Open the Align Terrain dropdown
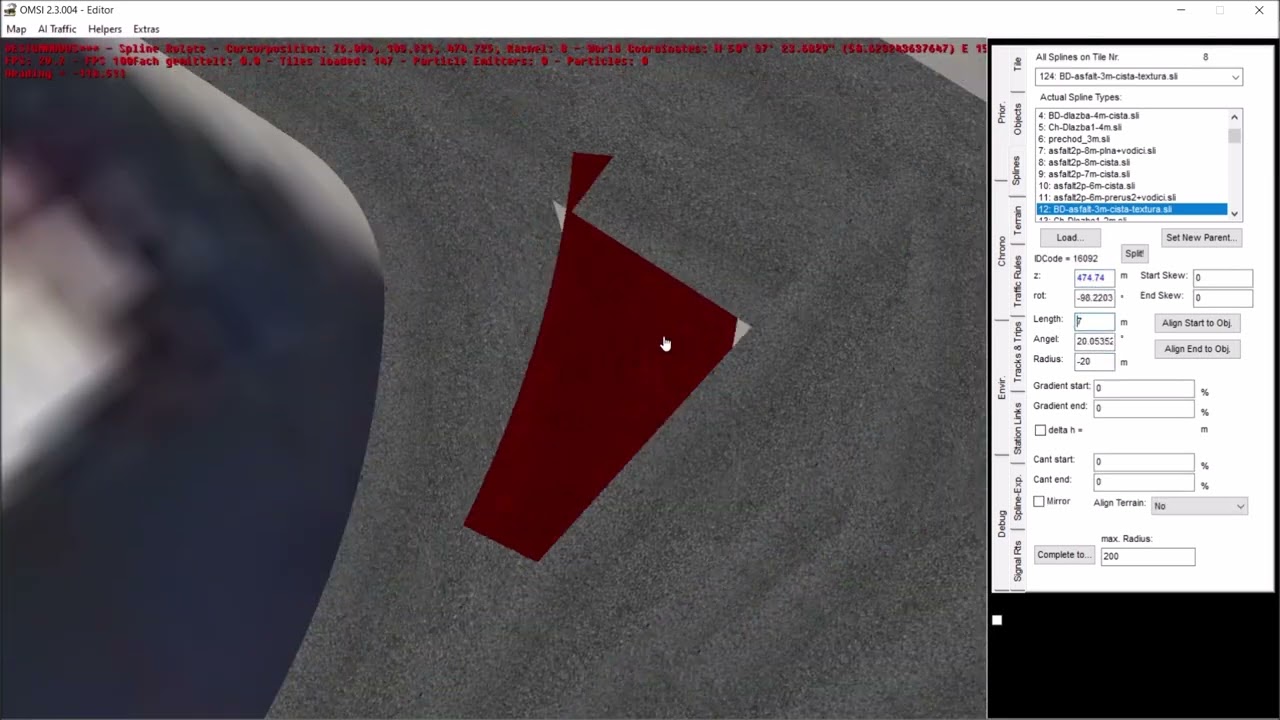 [1199, 506]
